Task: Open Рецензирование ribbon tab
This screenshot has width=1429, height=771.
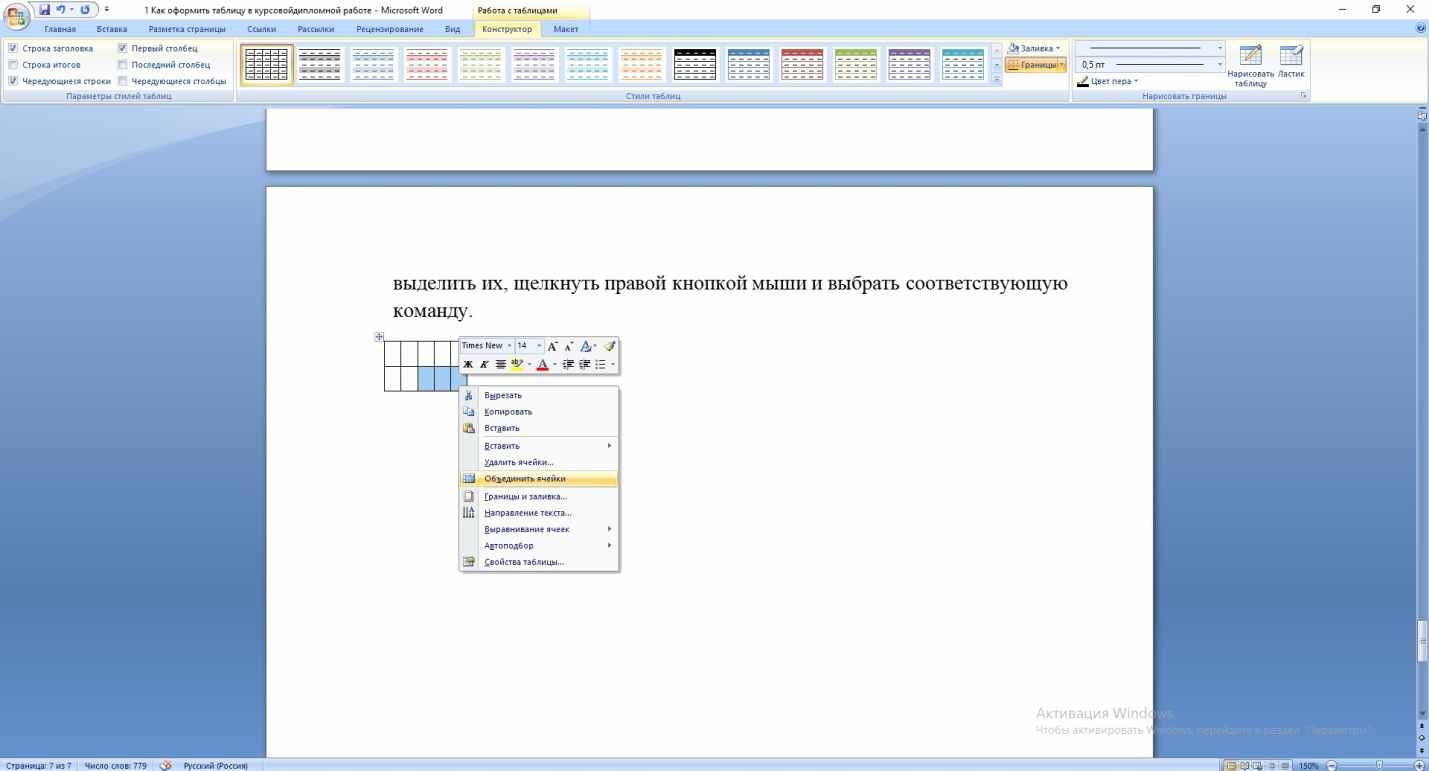Action: tap(392, 29)
